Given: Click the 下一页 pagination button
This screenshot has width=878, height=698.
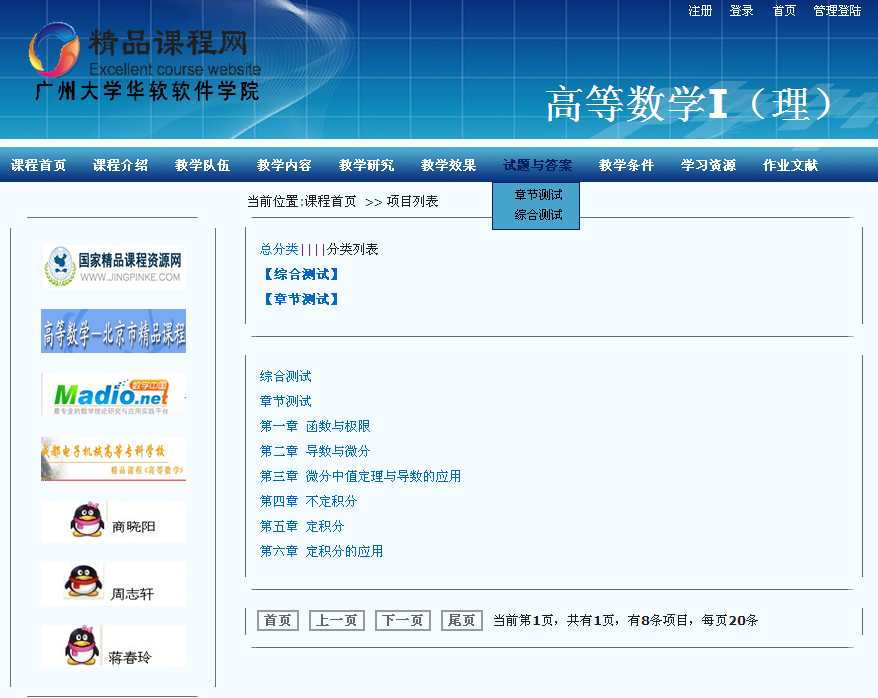Looking at the screenshot, I should click(x=402, y=621).
